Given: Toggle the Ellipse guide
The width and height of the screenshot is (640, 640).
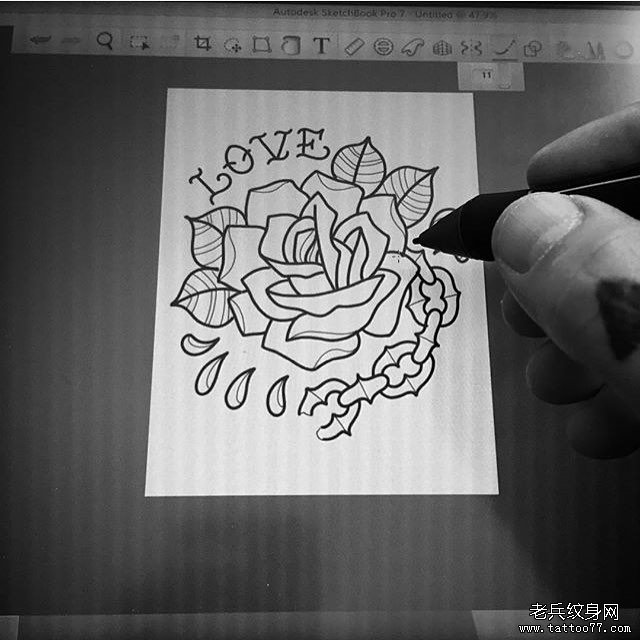Looking at the screenshot, I should [382, 46].
